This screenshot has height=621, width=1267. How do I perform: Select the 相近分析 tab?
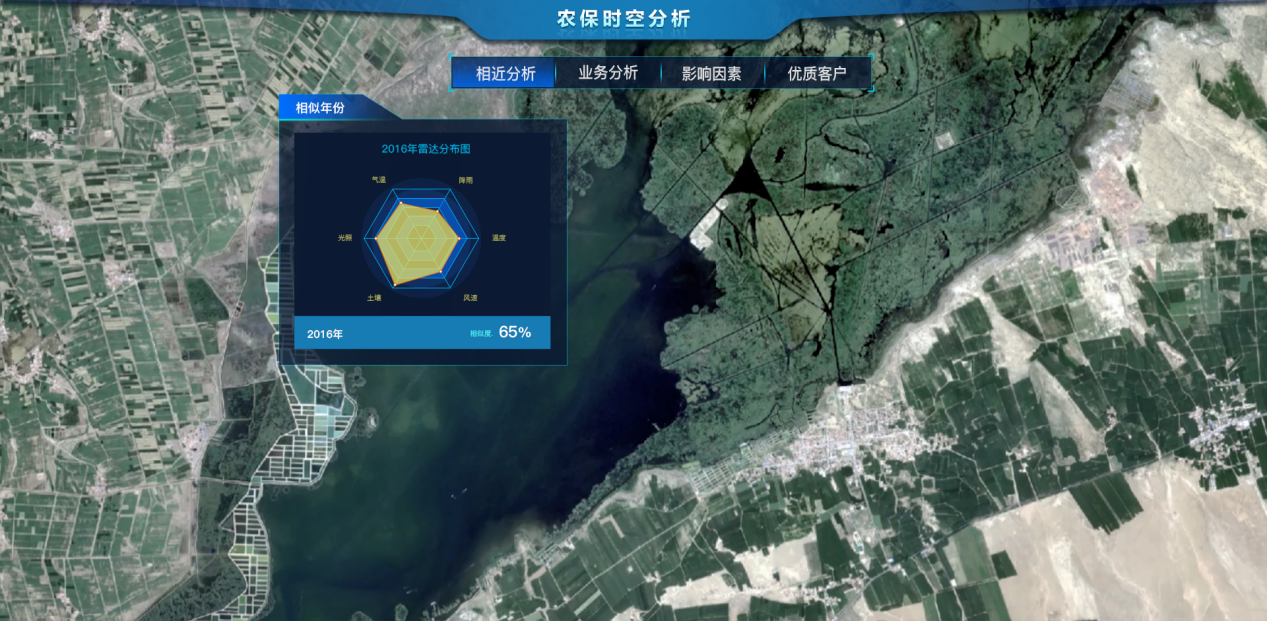pyautogui.click(x=505, y=73)
